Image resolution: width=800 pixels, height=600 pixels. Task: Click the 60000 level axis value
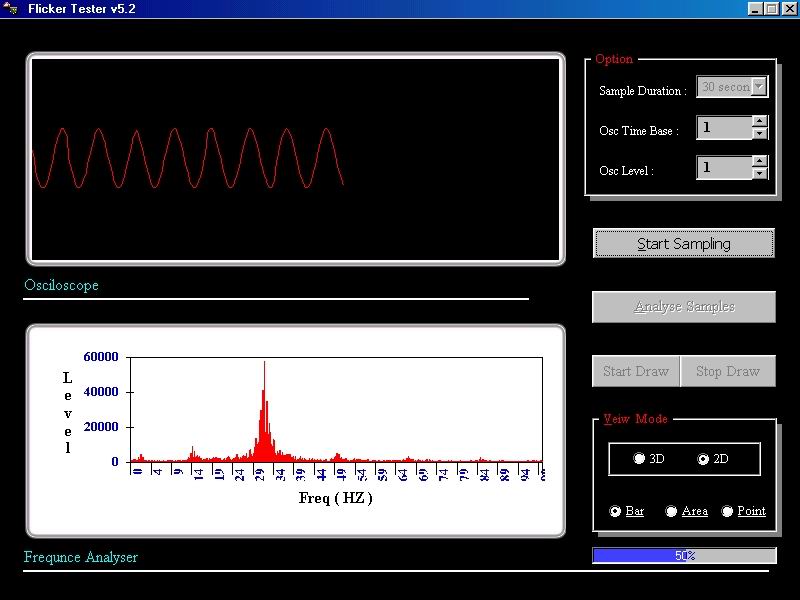[101, 357]
